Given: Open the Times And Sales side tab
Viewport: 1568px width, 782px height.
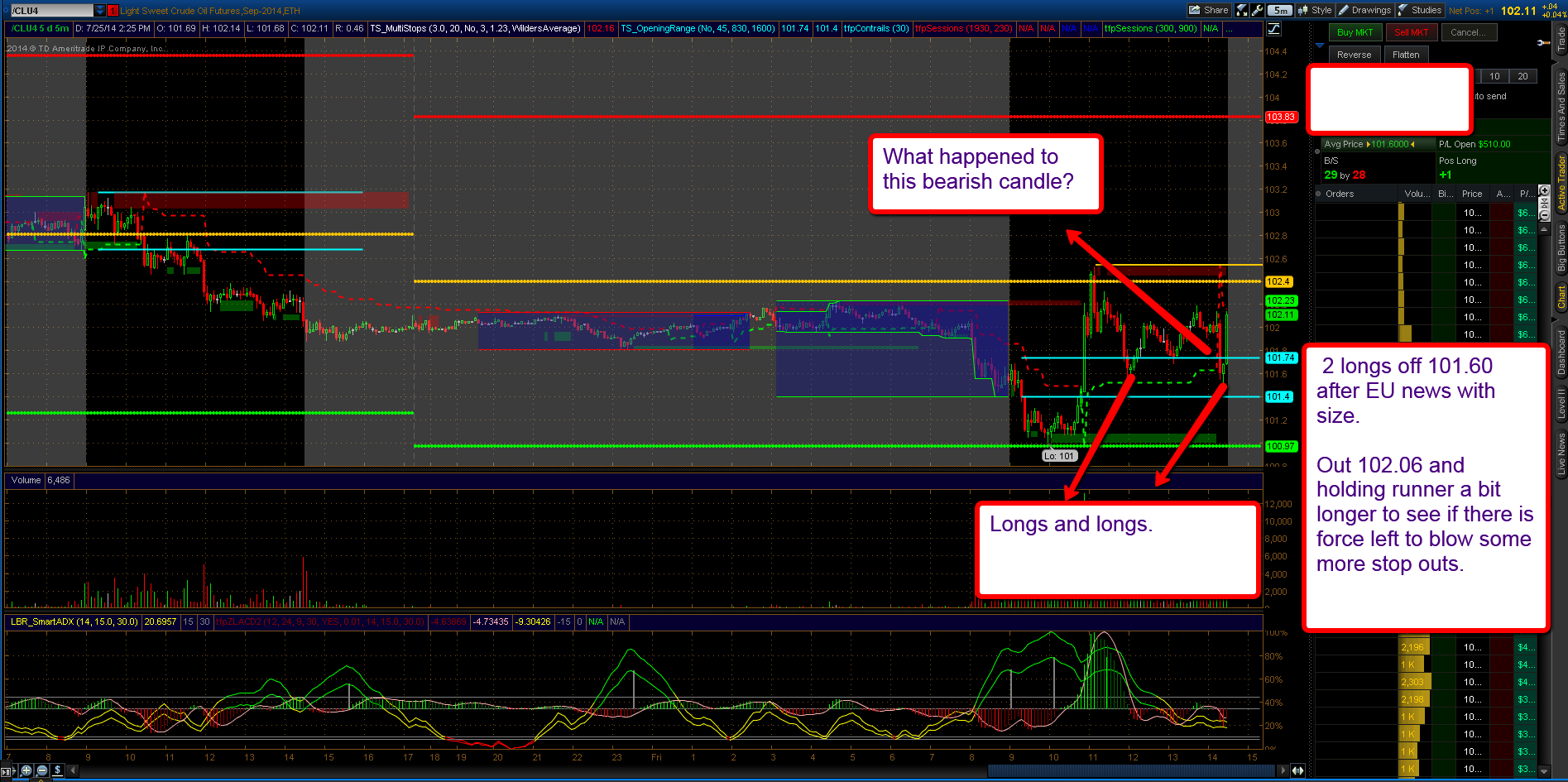Looking at the screenshot, I should [1561, 107].
